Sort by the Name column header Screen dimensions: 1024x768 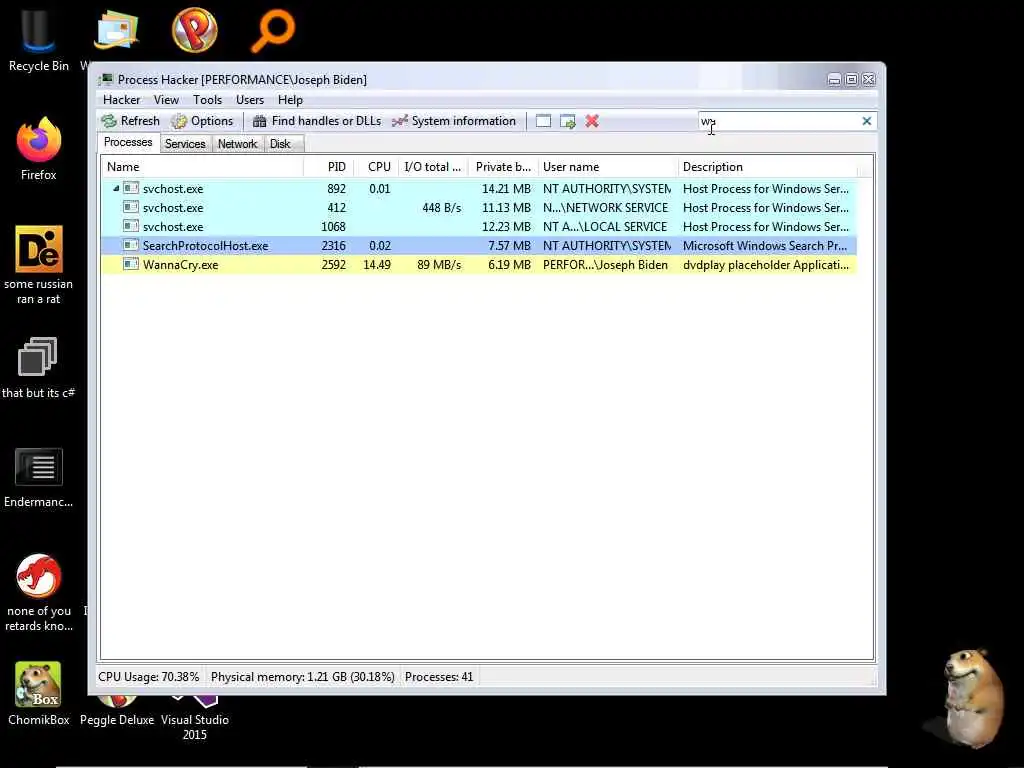coord(202,167)
